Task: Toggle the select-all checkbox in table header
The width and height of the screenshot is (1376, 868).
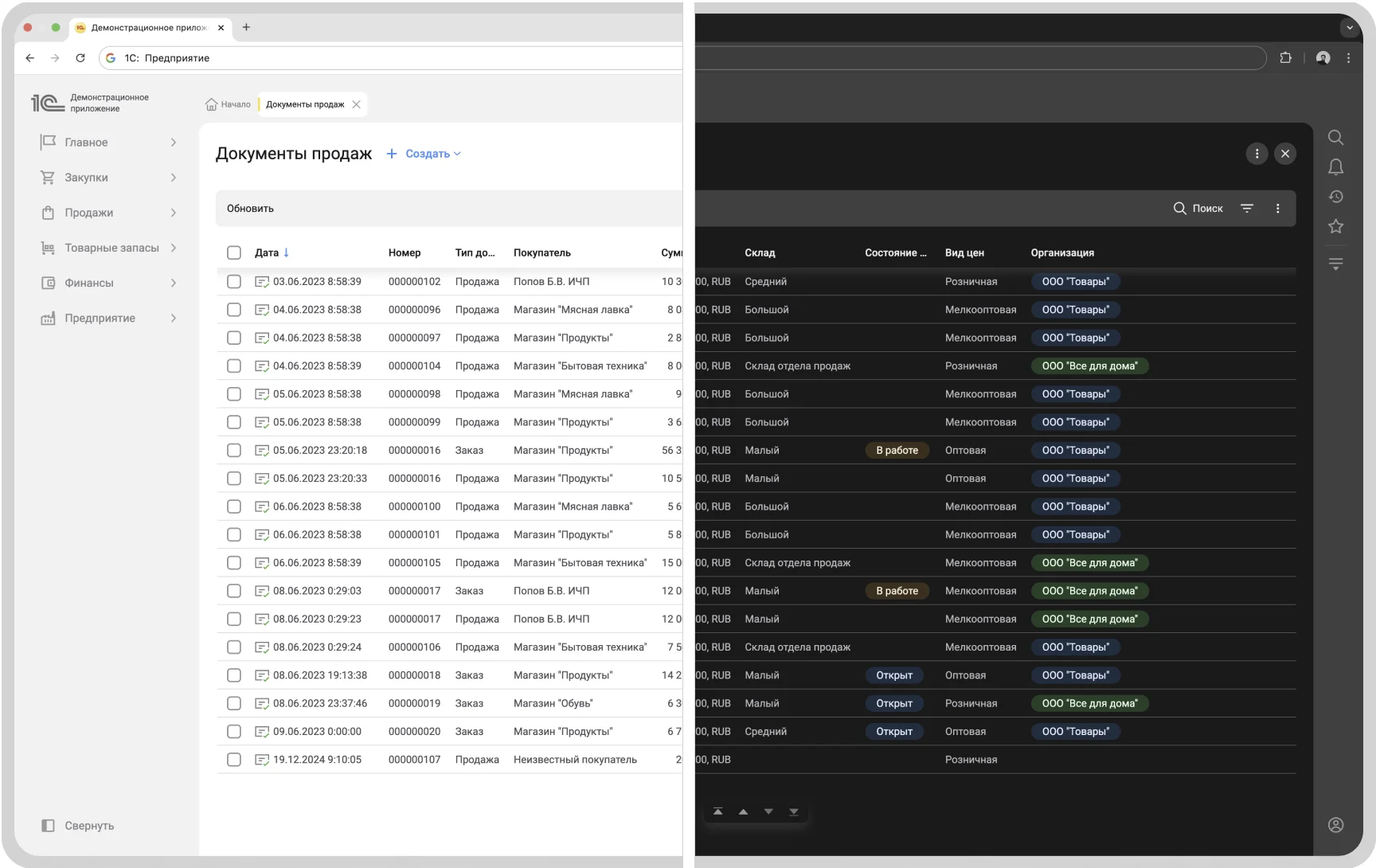Action: coord(233,252)
